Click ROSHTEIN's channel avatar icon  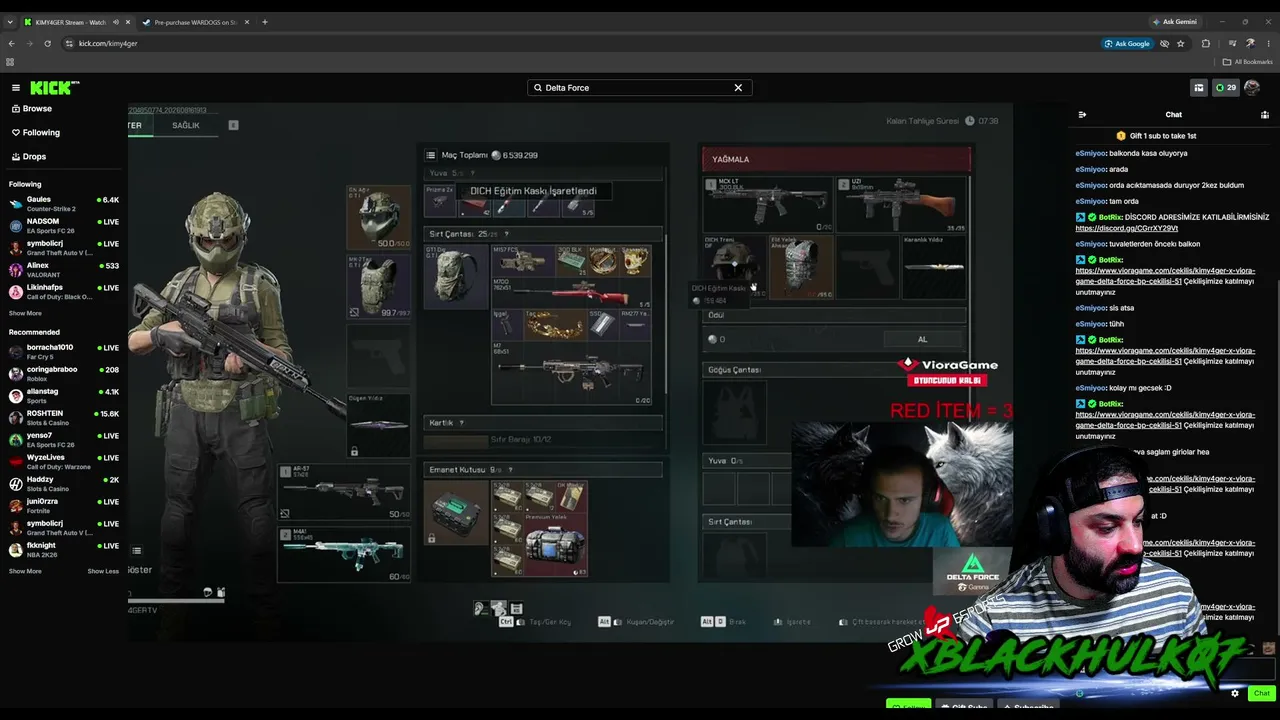tap(16, 418)
